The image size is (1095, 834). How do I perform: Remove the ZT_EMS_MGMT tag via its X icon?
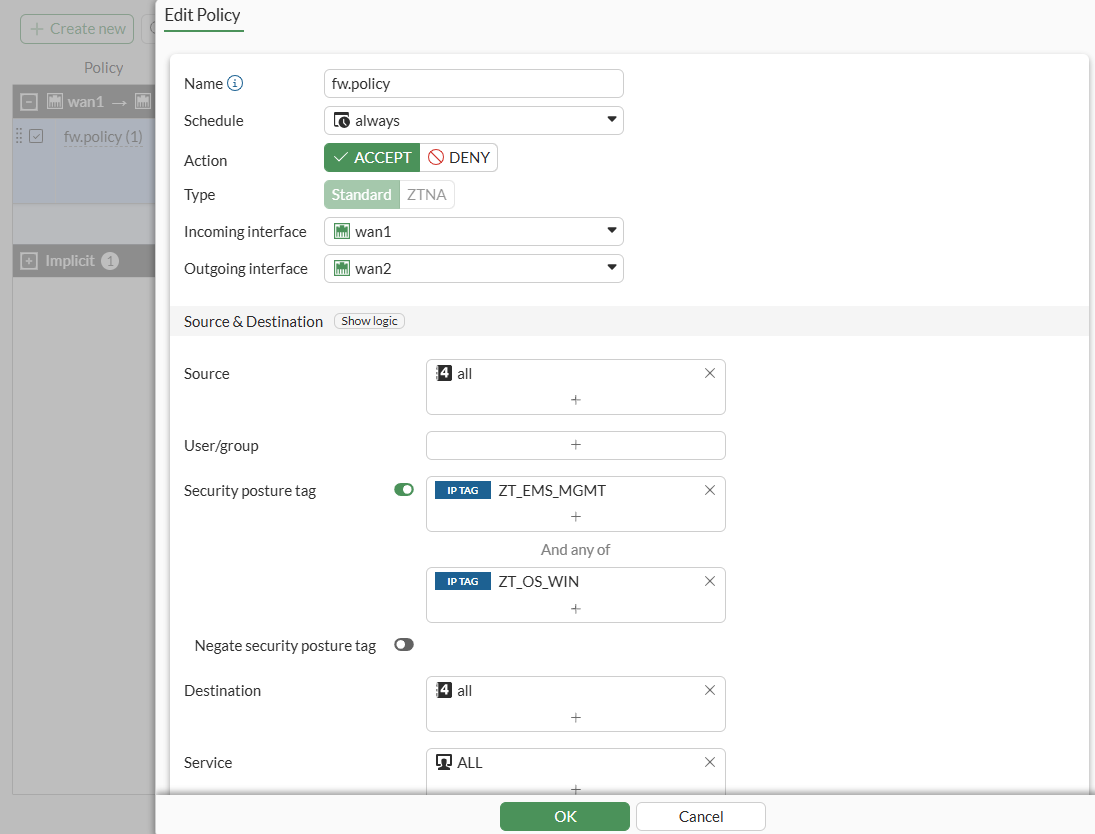[x=710, y=490]
